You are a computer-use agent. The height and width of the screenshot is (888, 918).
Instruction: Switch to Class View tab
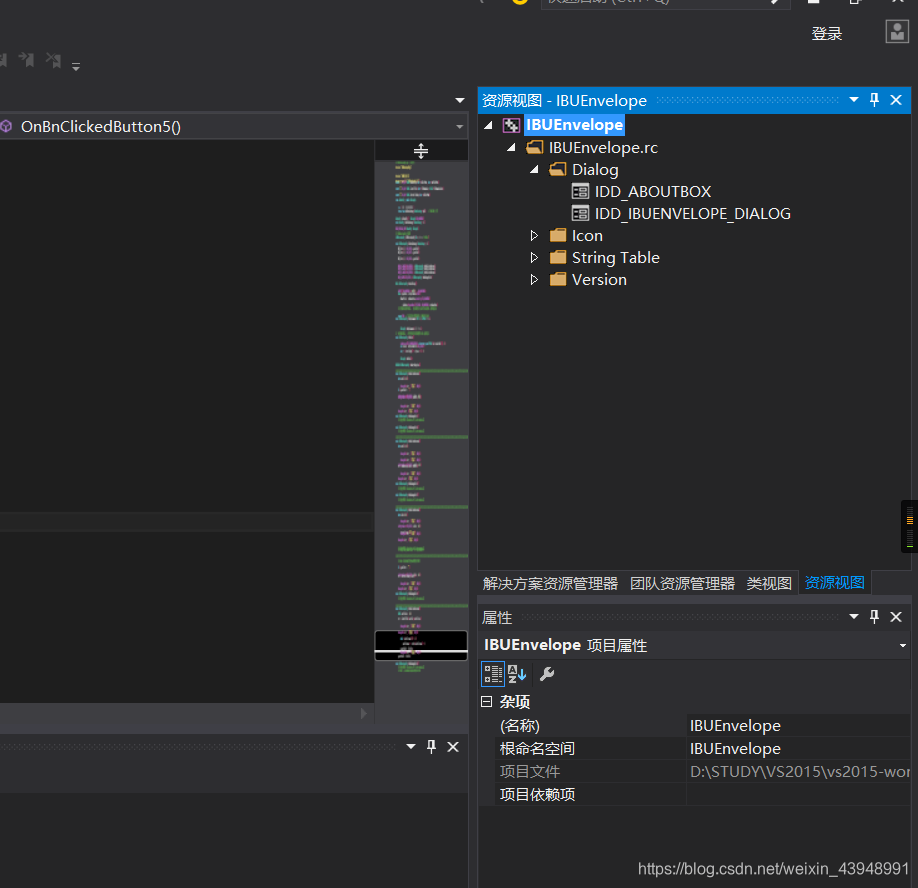pyautogui.click(x=769, y=583)
